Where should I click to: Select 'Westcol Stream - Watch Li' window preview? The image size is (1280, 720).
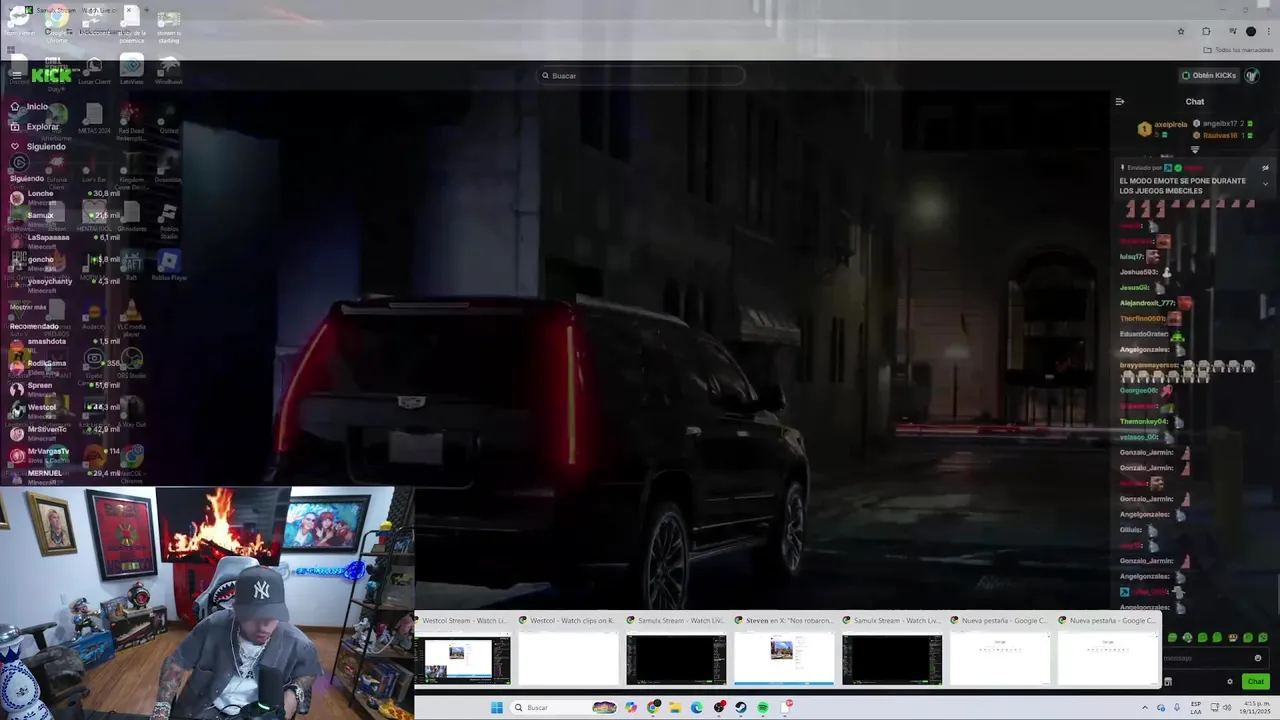(462, 650)
